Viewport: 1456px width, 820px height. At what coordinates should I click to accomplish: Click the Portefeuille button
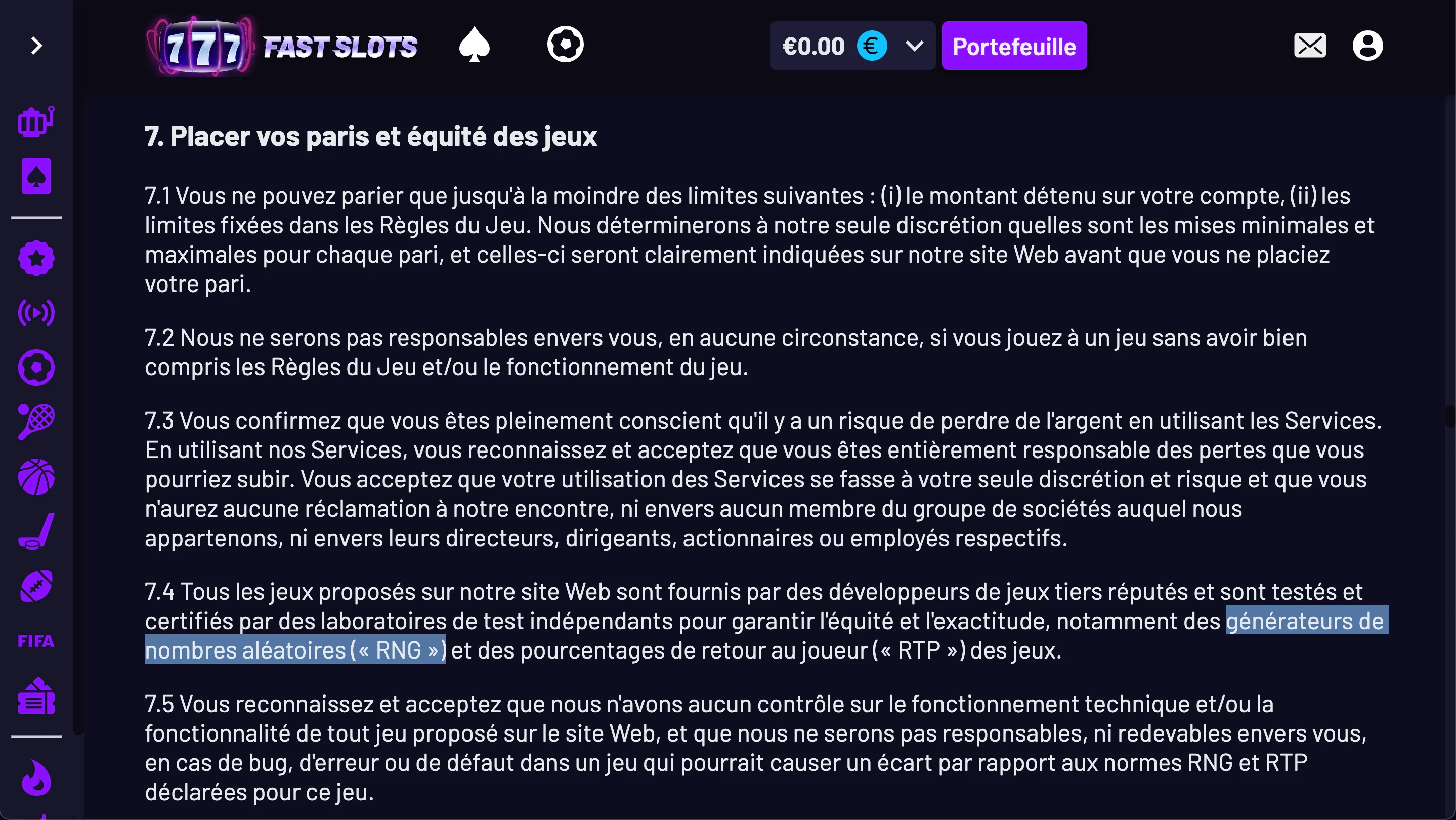click(x=1014, y=47)
